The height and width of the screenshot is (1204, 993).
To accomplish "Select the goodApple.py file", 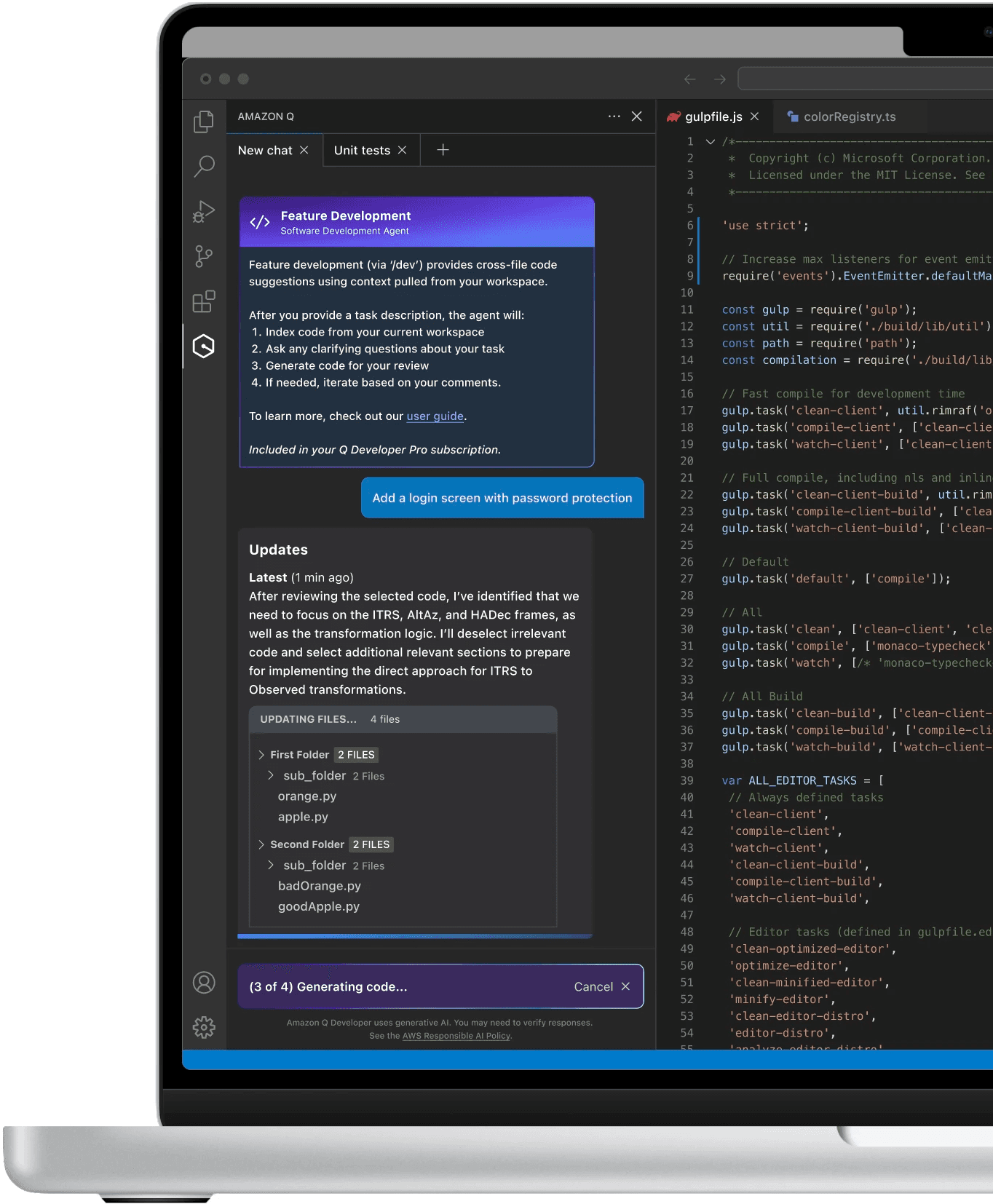I will click(x=319, y=906).
